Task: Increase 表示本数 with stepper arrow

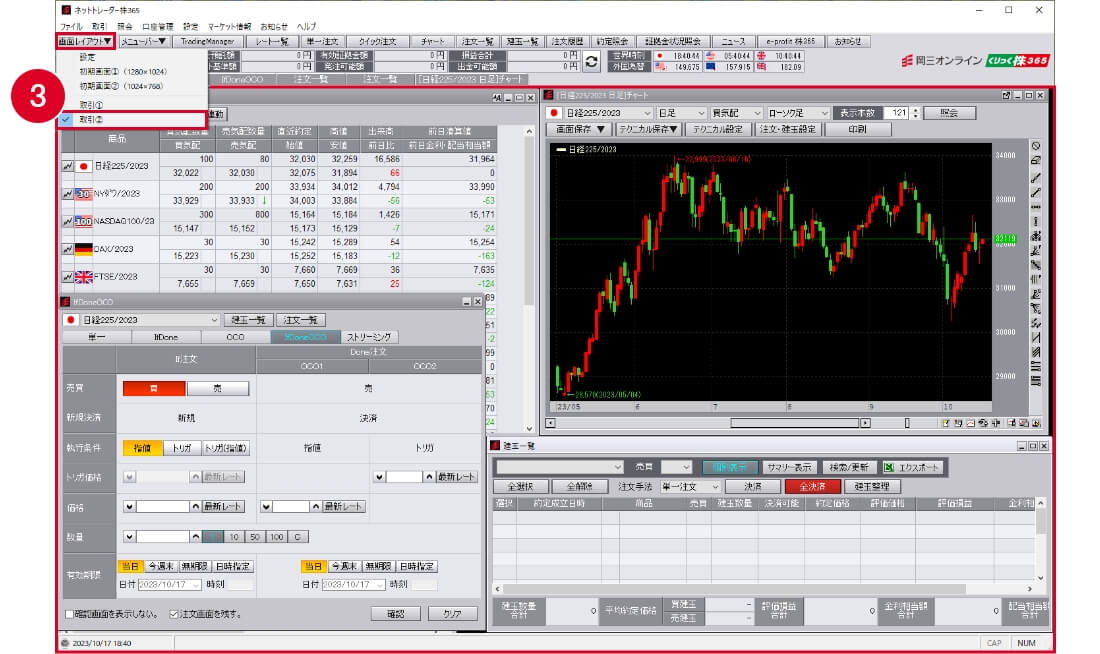Action: click(x=915, y=110)
